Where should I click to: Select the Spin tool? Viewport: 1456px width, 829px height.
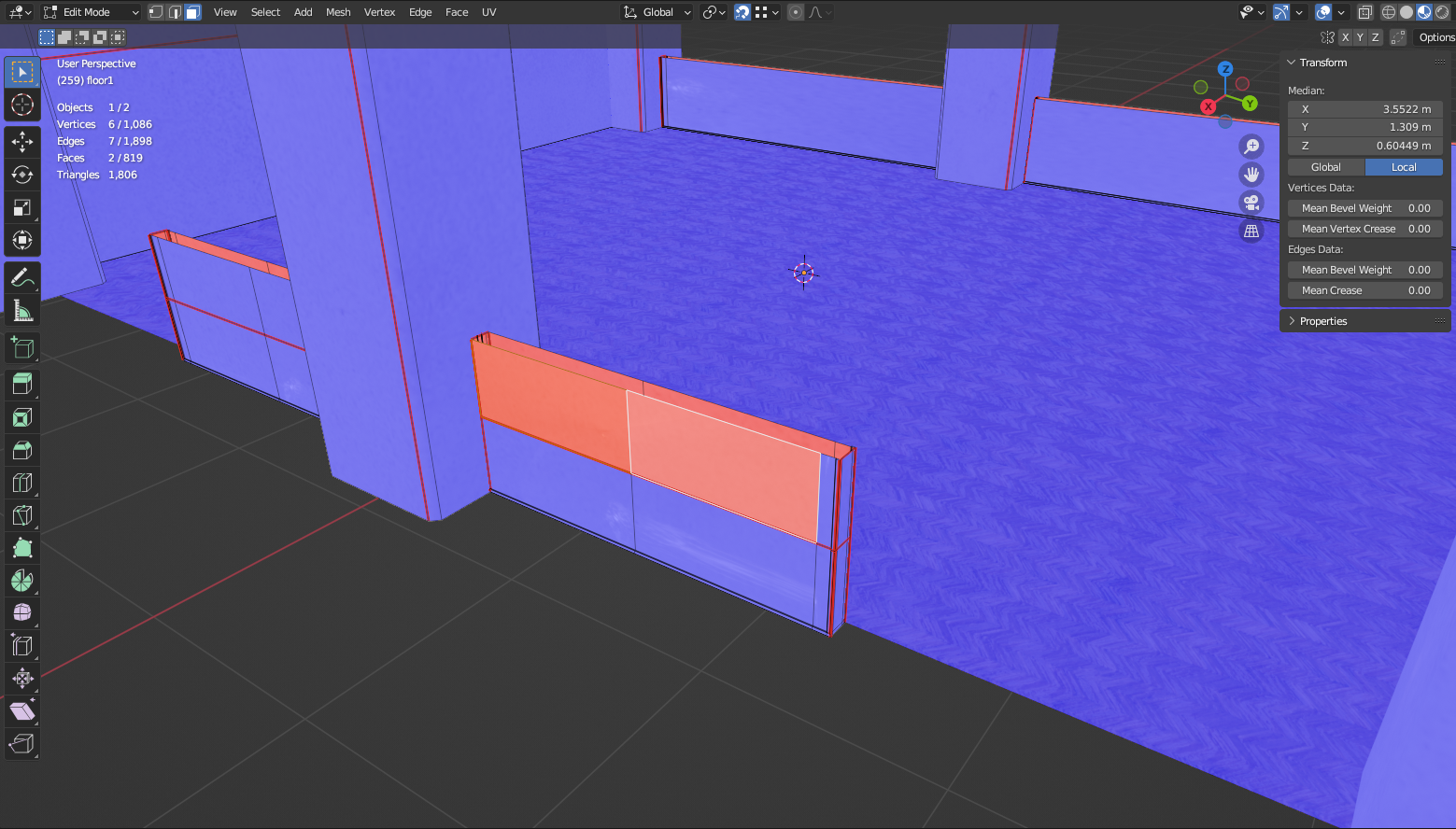(x=22, y=581)
